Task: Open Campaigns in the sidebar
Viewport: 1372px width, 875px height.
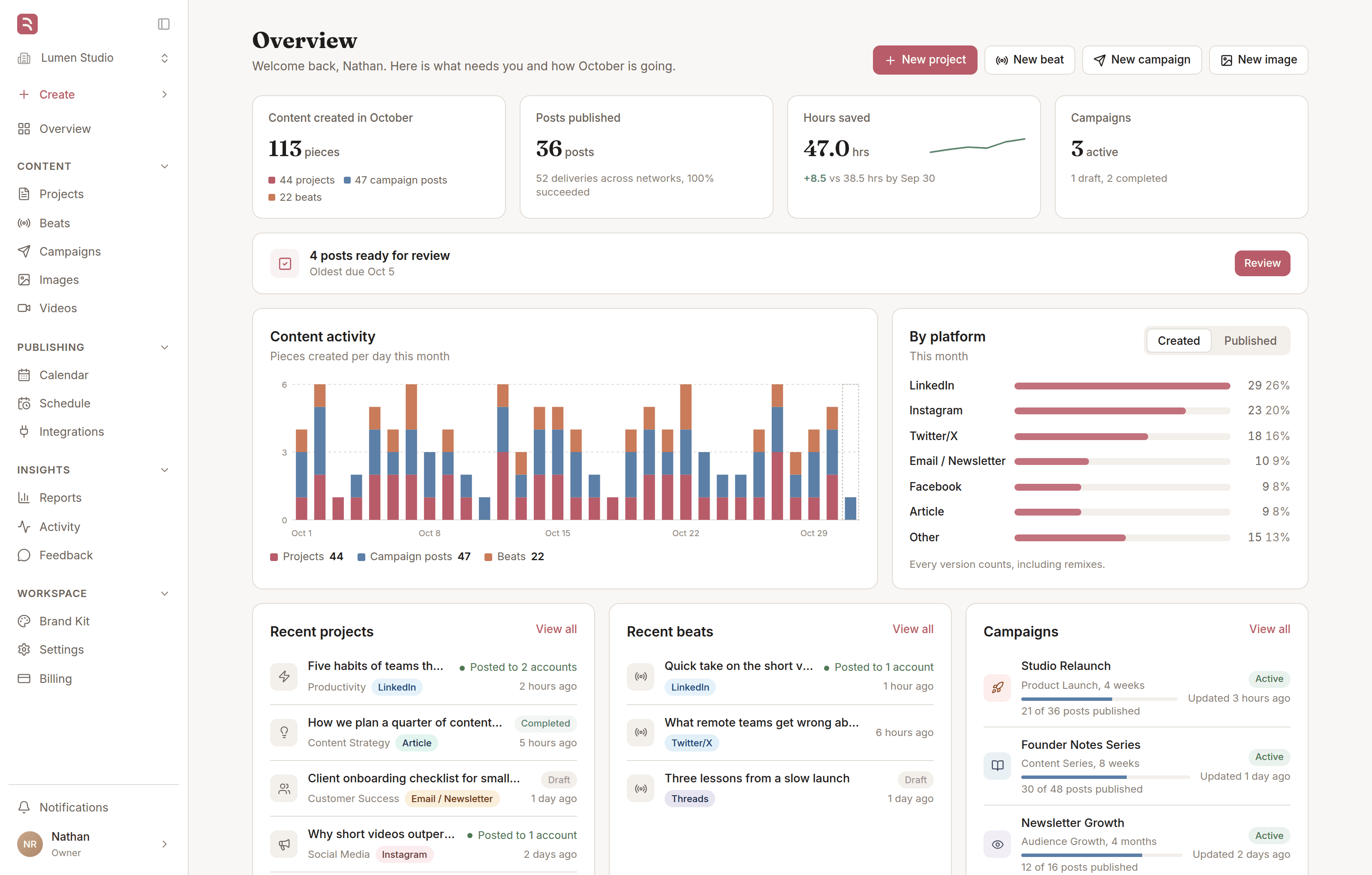Action: click(94, 251)
